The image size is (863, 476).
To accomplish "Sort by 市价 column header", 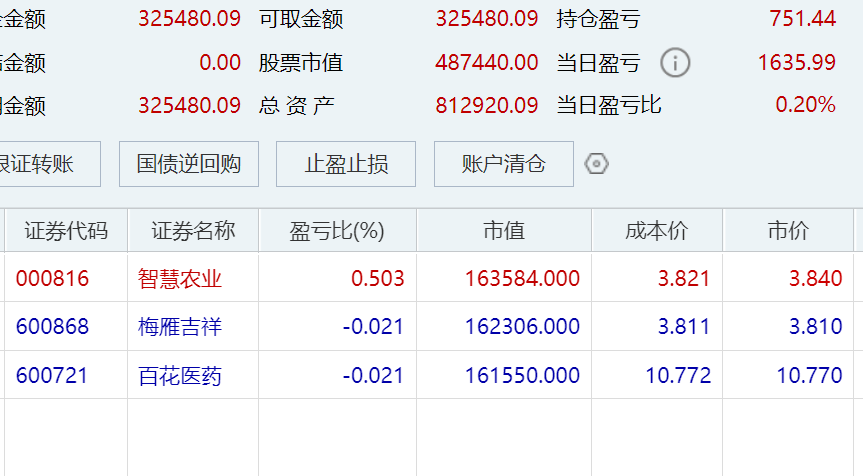I will pyautogui.click(x=788, y=231).
